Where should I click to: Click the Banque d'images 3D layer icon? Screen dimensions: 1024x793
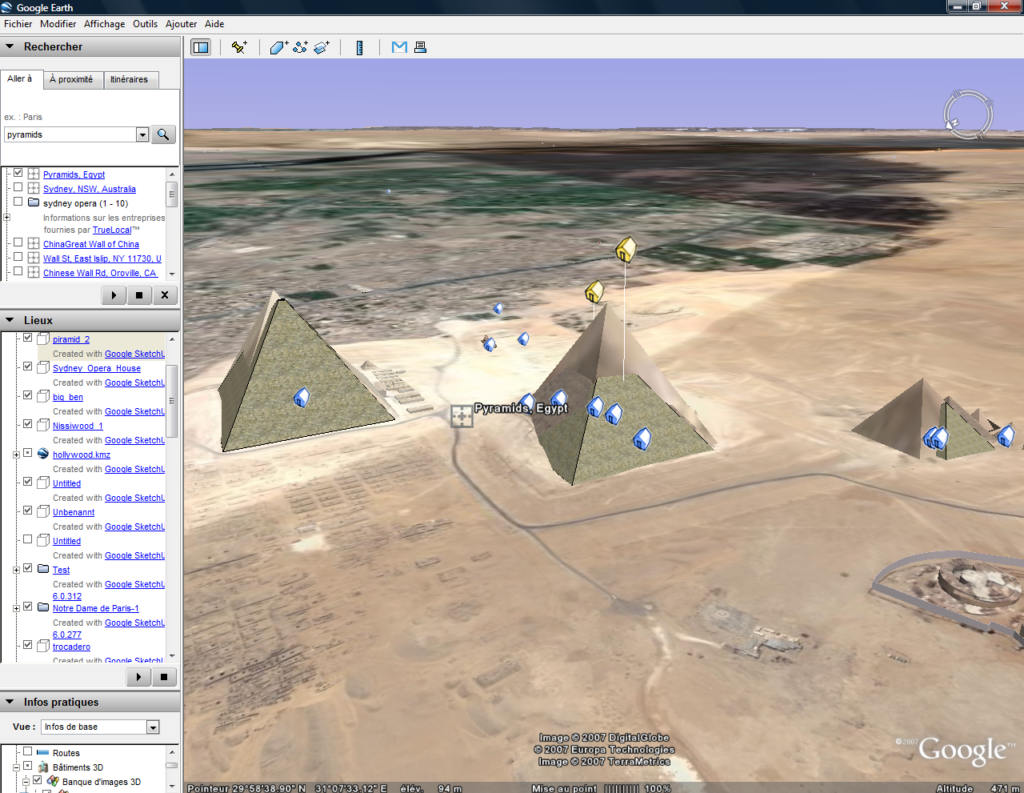click(53, 781)
